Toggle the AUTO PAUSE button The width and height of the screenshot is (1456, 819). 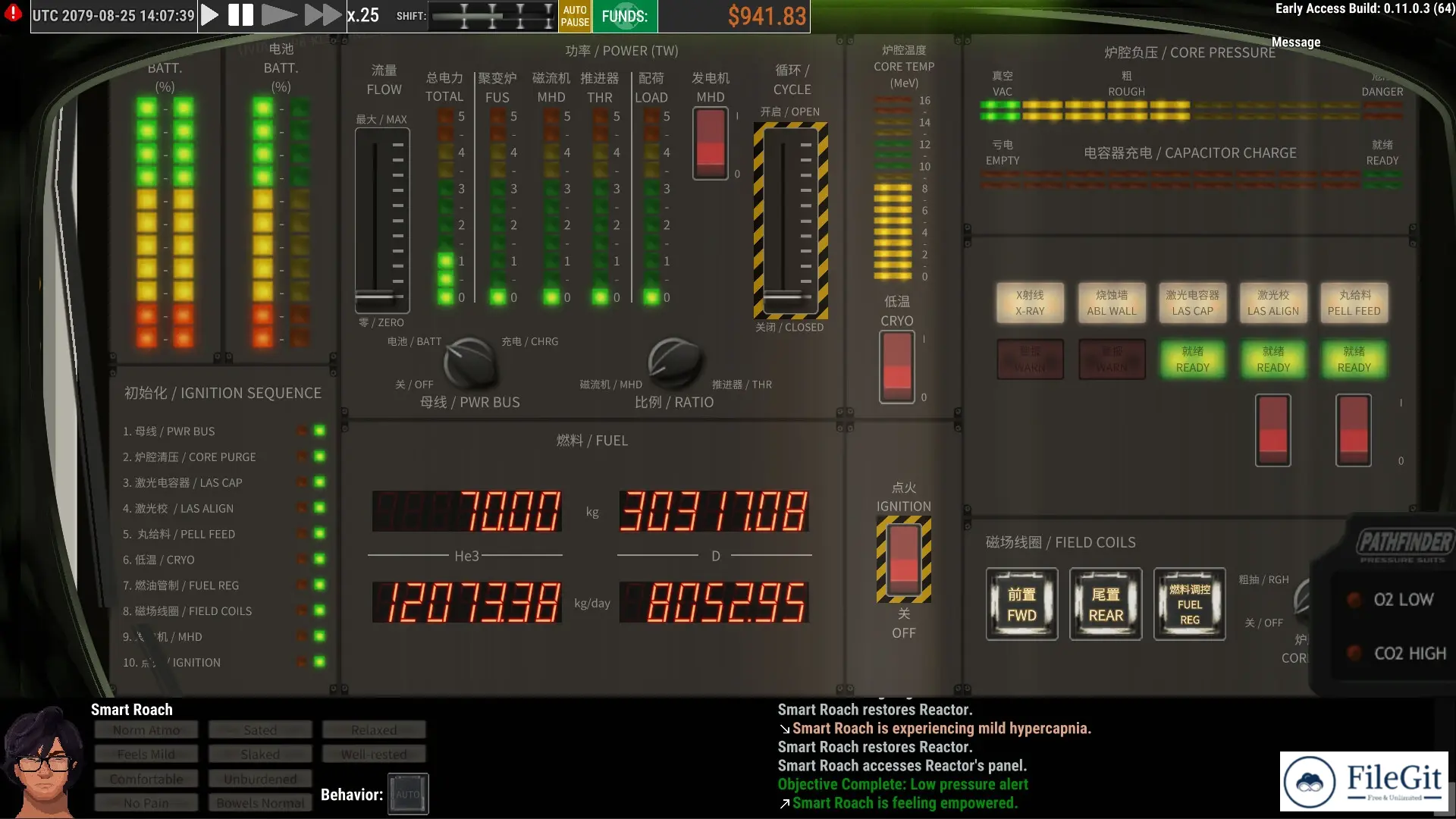tap(575, 16)
